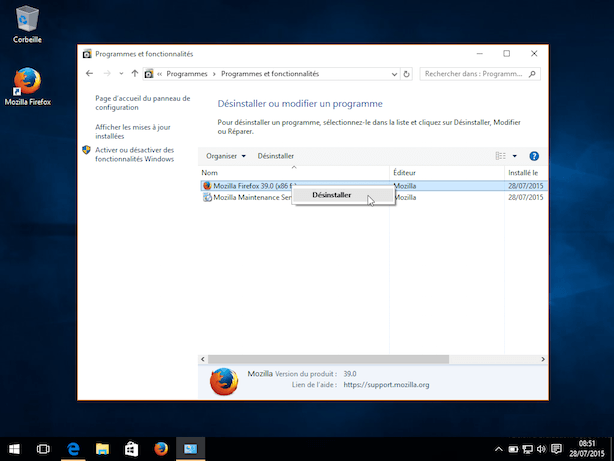The height and width of the screenshot is (461, 614).
Task: Expand the view options dropdown arrow
Action: tap(515, 156)
